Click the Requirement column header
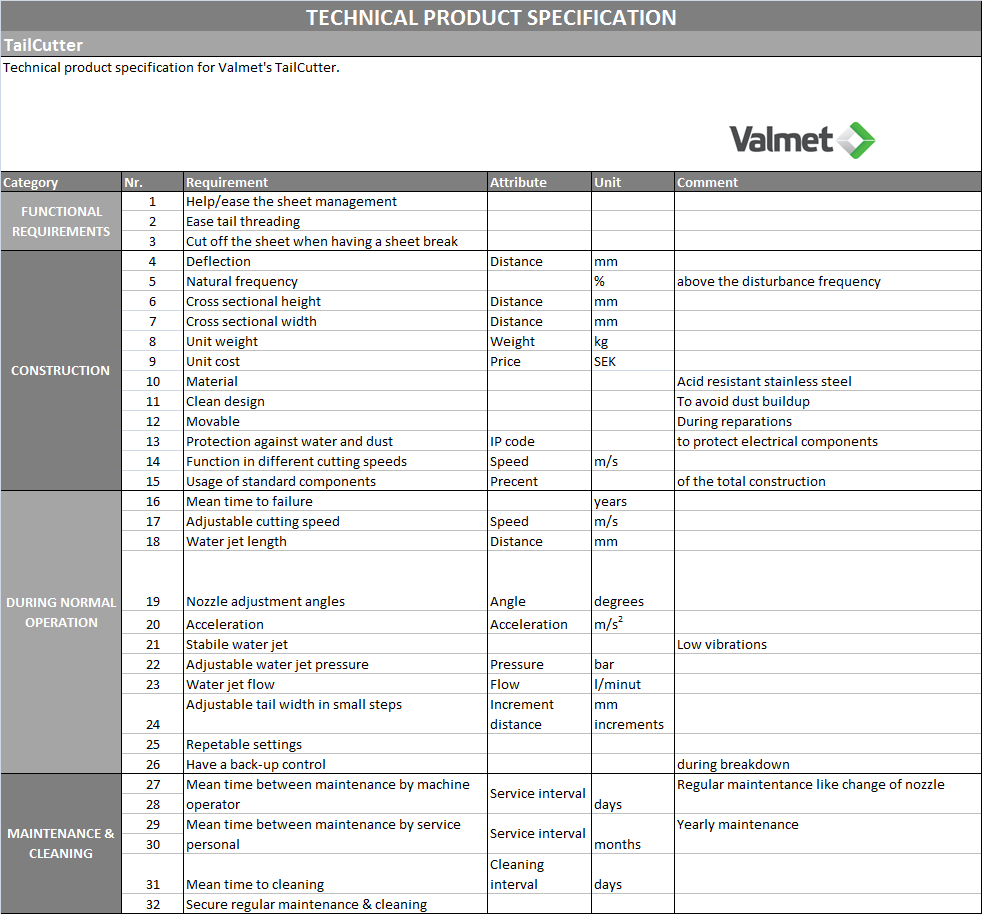Screen dimensions: 982x914 coord(335,182)
